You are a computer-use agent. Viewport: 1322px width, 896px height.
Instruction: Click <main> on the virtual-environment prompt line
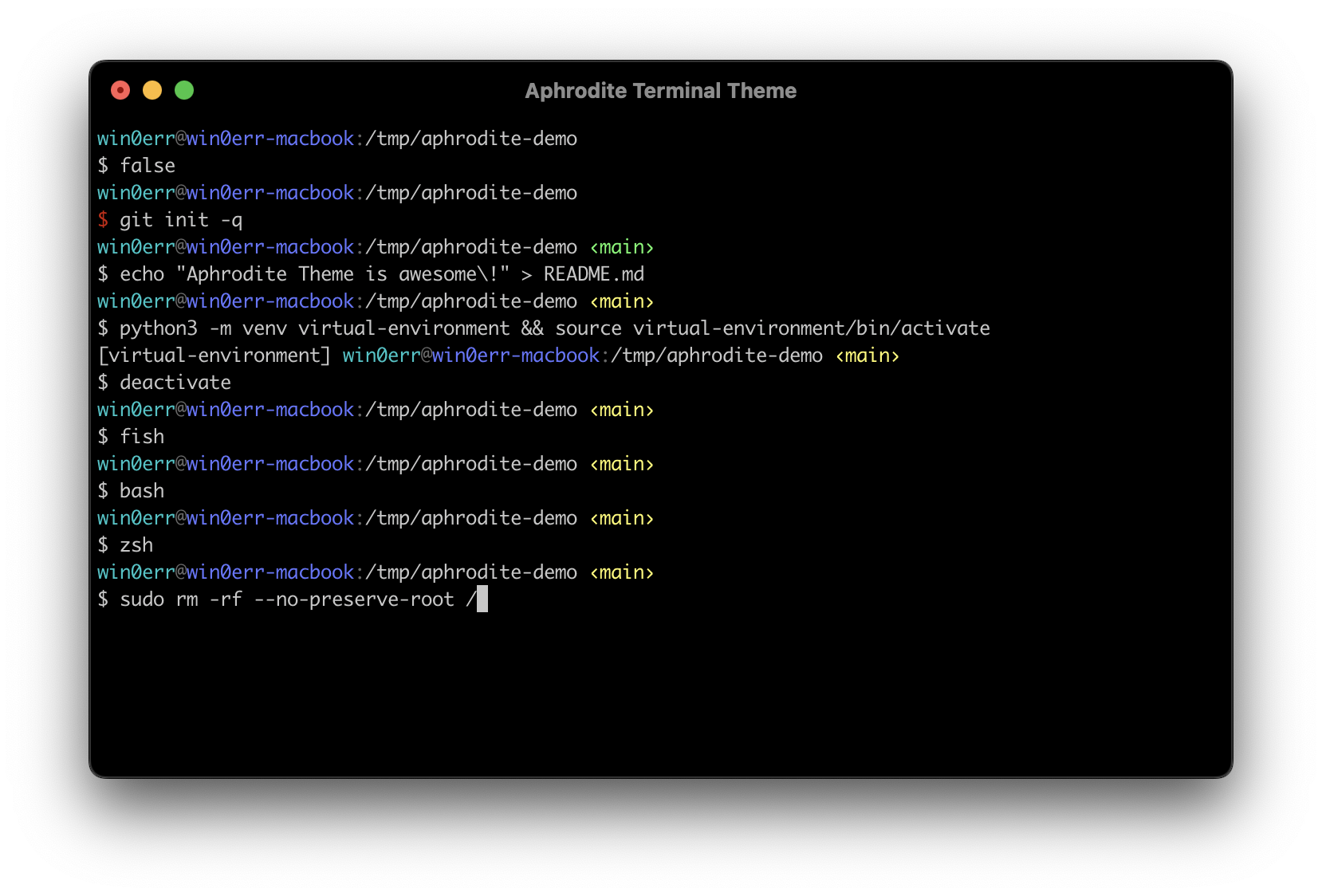(868, 356)
